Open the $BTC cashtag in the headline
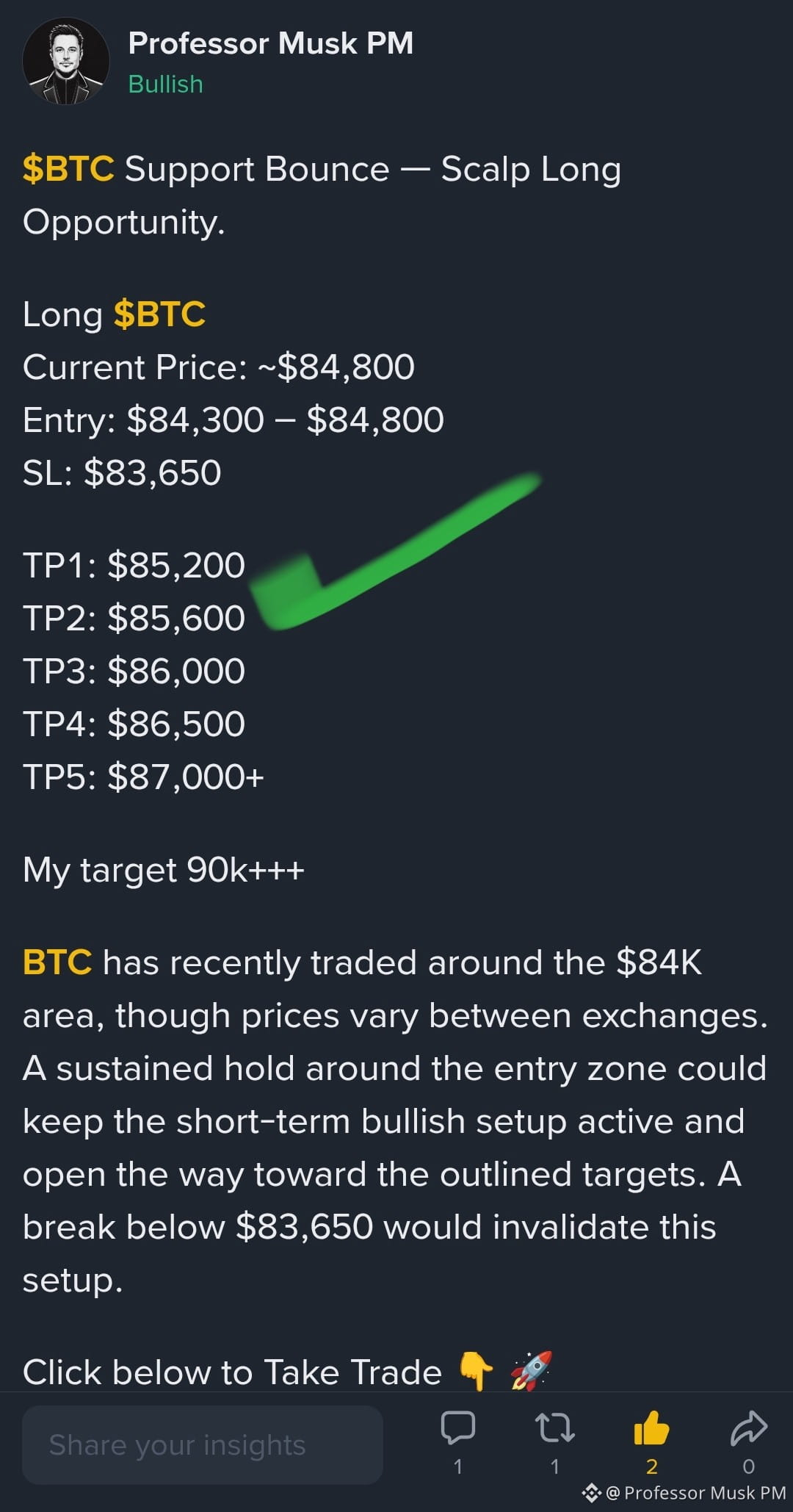The height and width of the screenshot is (1512, 793). tap(68, 169)
